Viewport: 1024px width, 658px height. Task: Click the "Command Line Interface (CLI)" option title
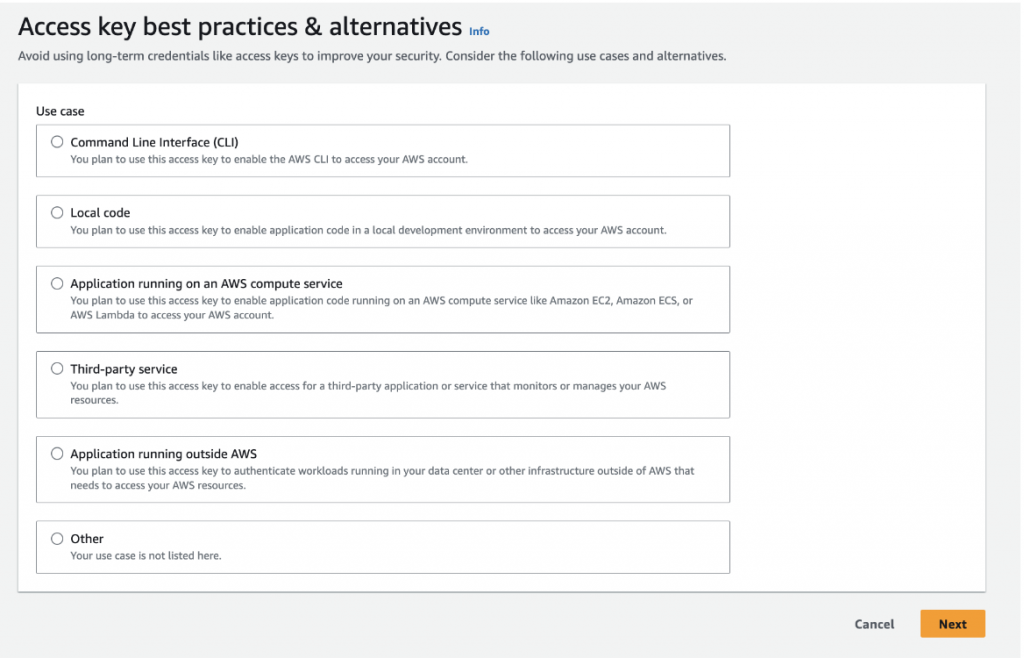154,142
